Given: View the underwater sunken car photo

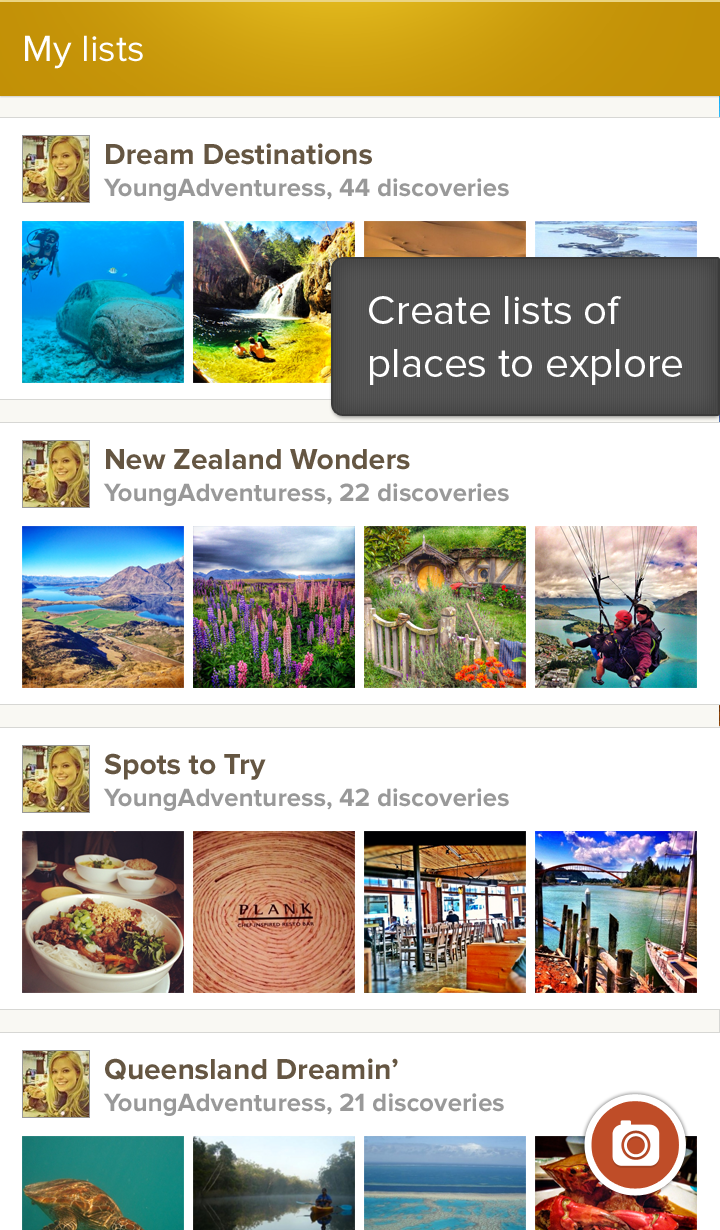Looking at the screenshot, I should (103, 302).
